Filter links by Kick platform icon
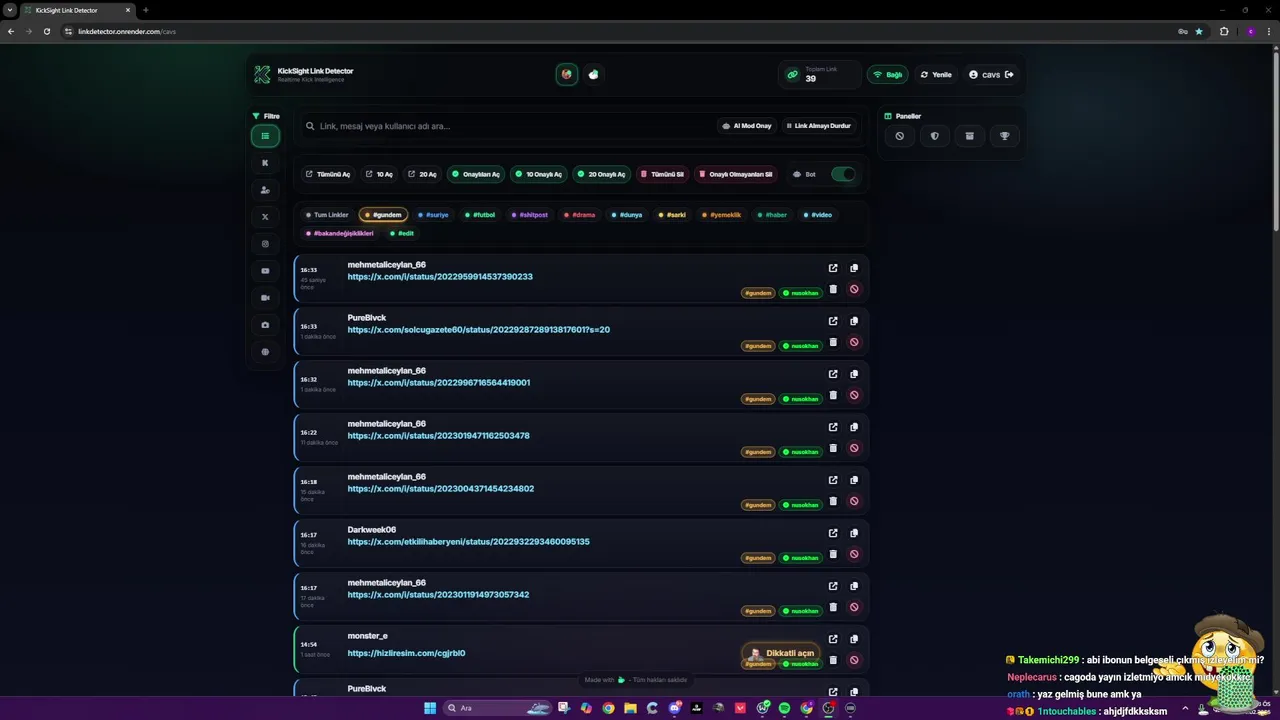 pos(265,163)
